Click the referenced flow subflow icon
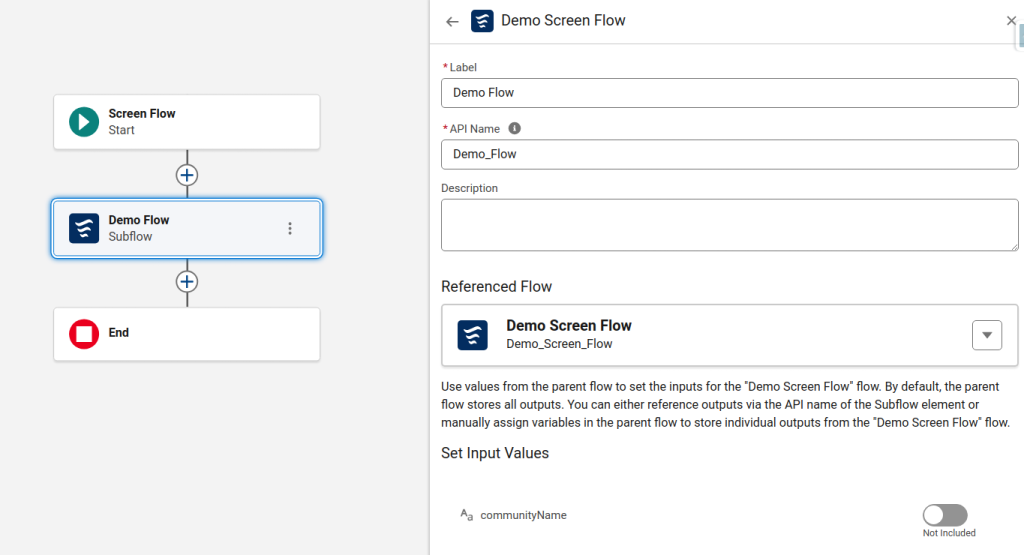The height and width of the screenshot is (555, 1024). pos(472,335)
